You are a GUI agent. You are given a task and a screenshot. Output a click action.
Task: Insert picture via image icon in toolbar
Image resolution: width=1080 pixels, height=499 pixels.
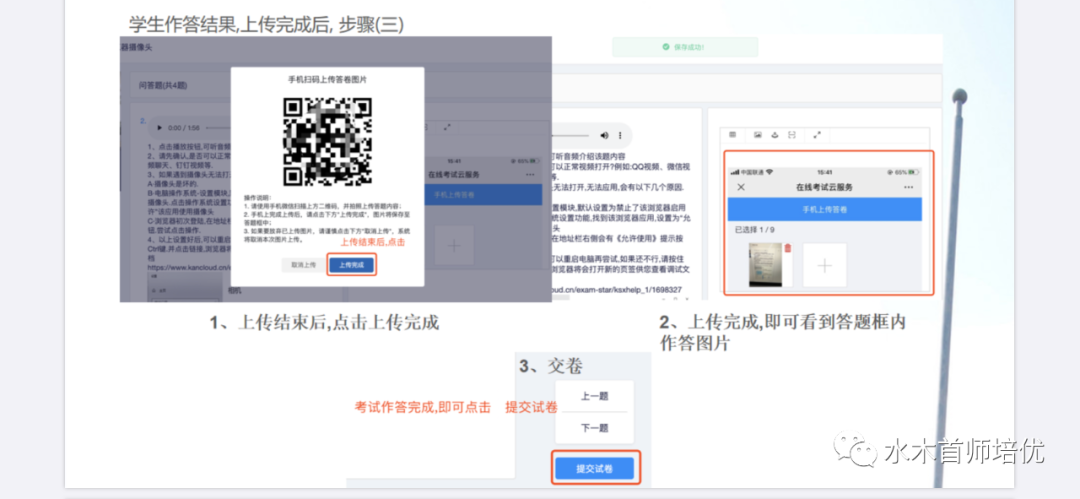coord(758,135)
